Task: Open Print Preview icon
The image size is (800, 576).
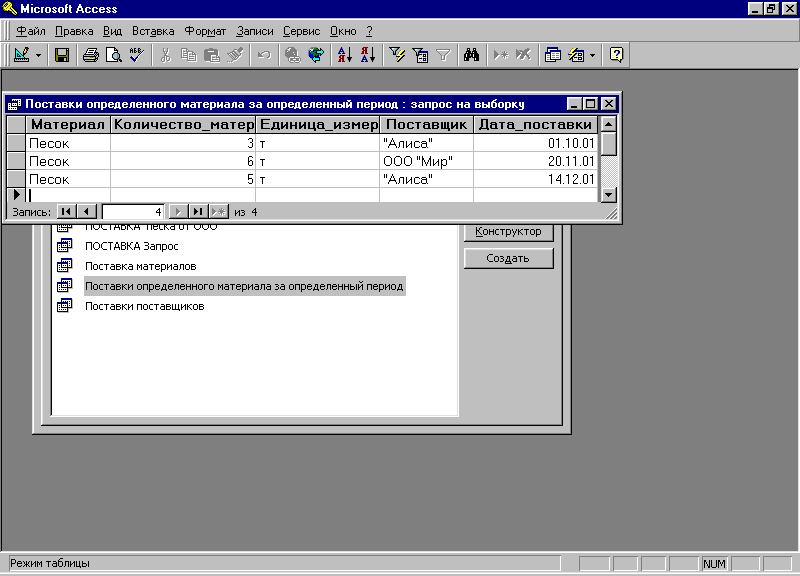Action: click(x=113, y=55)
